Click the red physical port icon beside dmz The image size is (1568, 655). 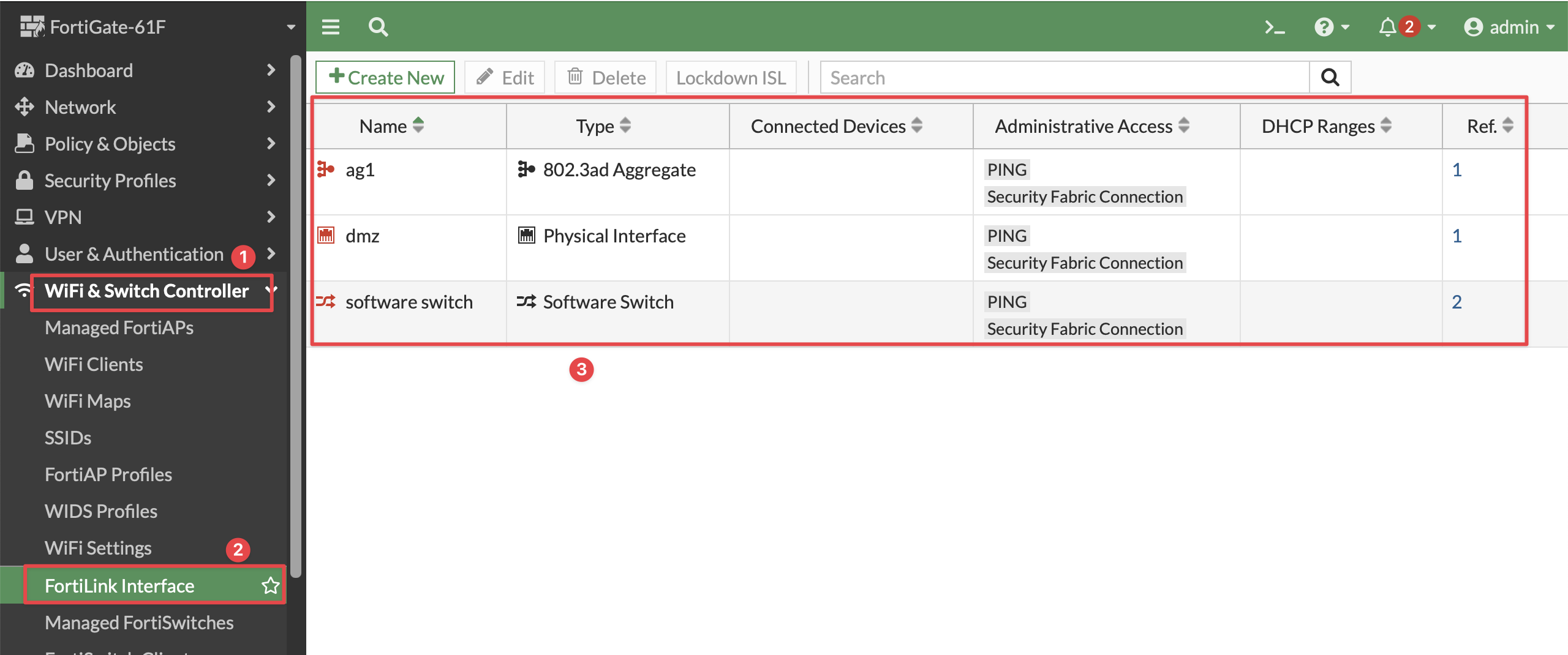coord(326,235)
